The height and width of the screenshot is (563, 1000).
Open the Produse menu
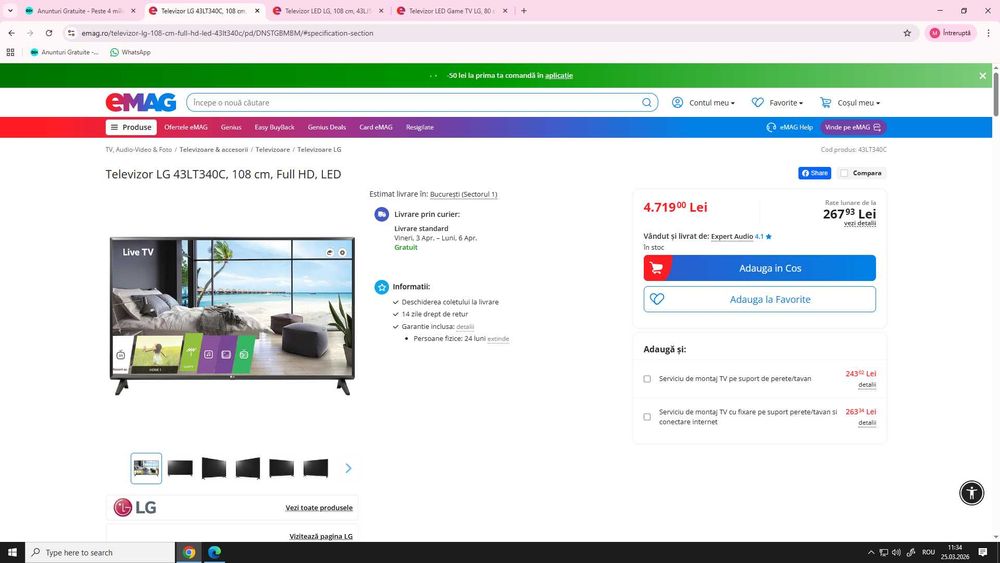pyautogui.click(x=131, y=127)
